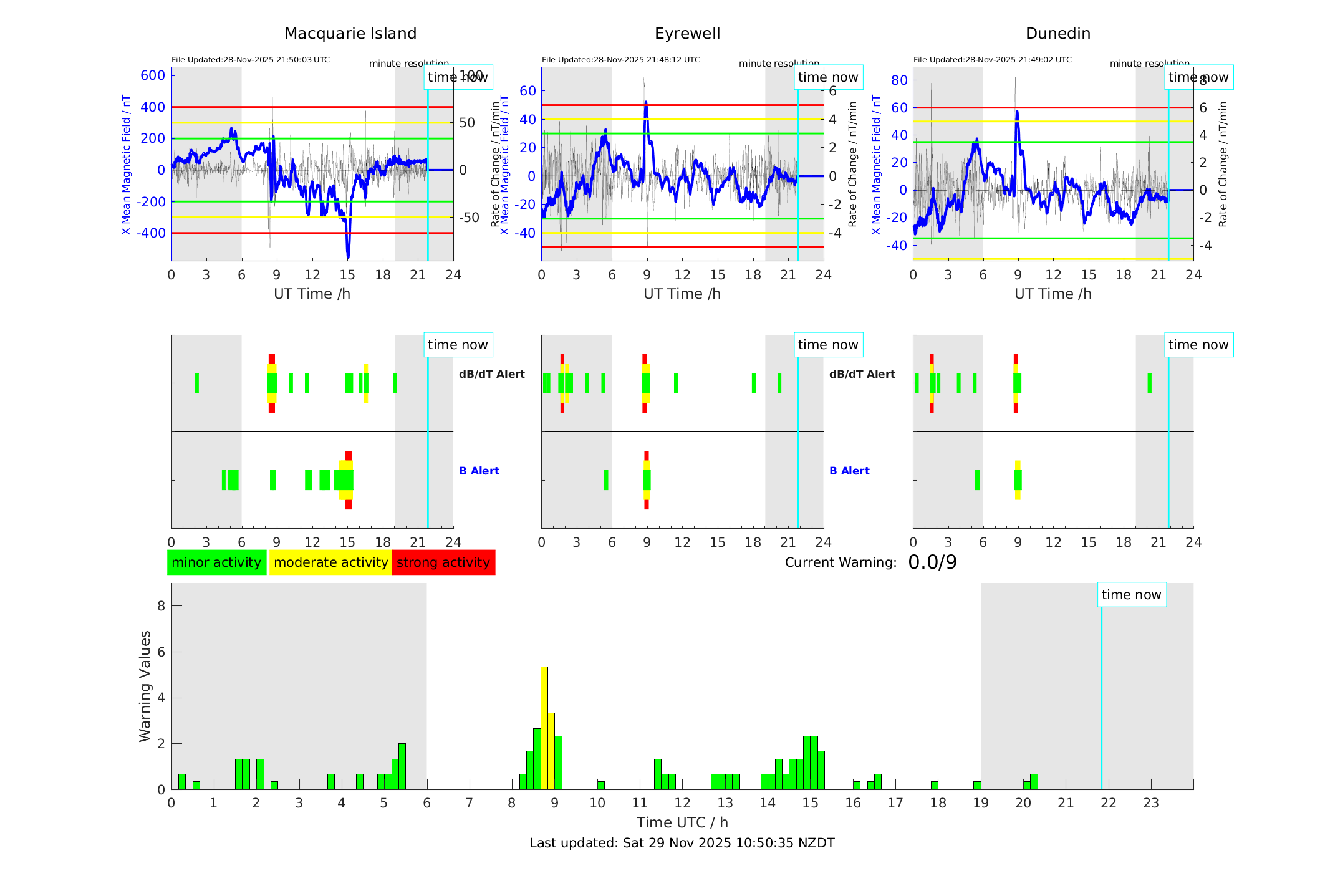Viewport: 1320px width, 896px height.
Task: Click the Macquarie Island chart title
Action: 350,34
